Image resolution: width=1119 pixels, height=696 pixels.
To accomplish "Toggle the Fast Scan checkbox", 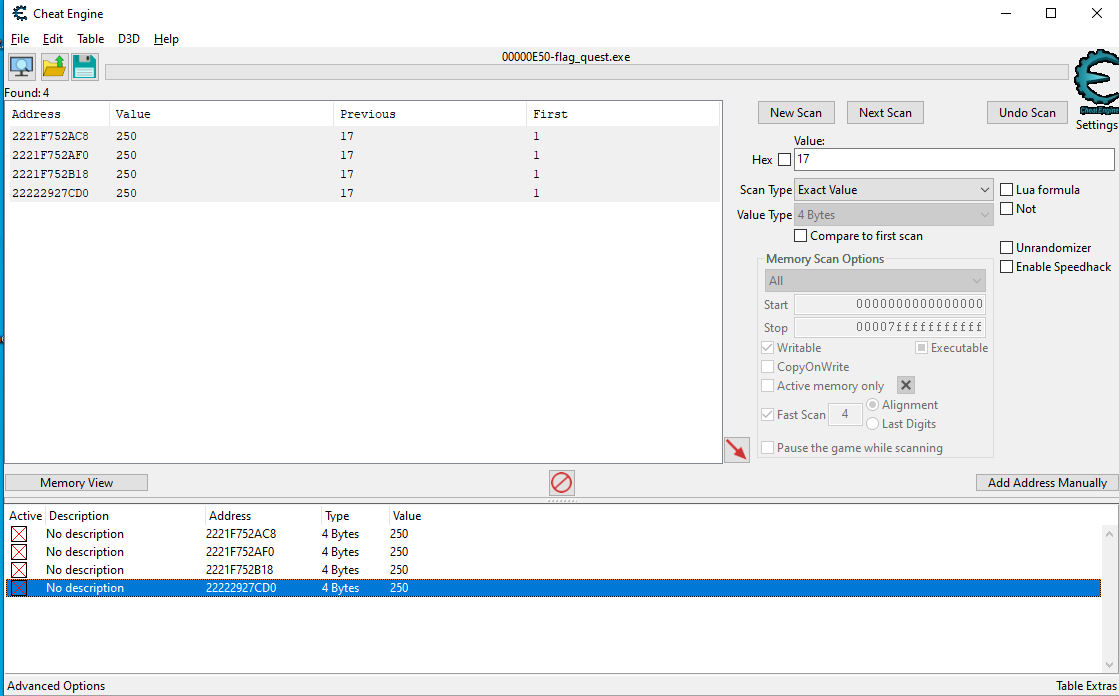I will 768,415.
